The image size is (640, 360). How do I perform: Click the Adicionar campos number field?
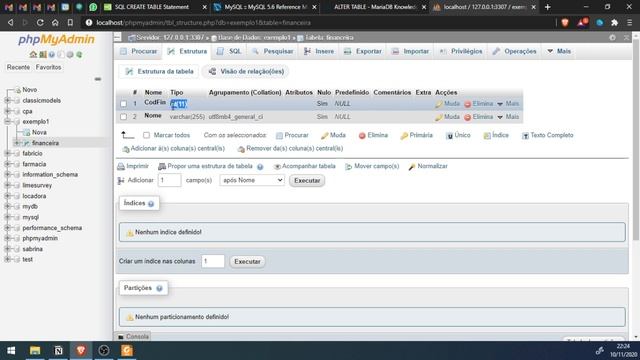pos(169,180)
